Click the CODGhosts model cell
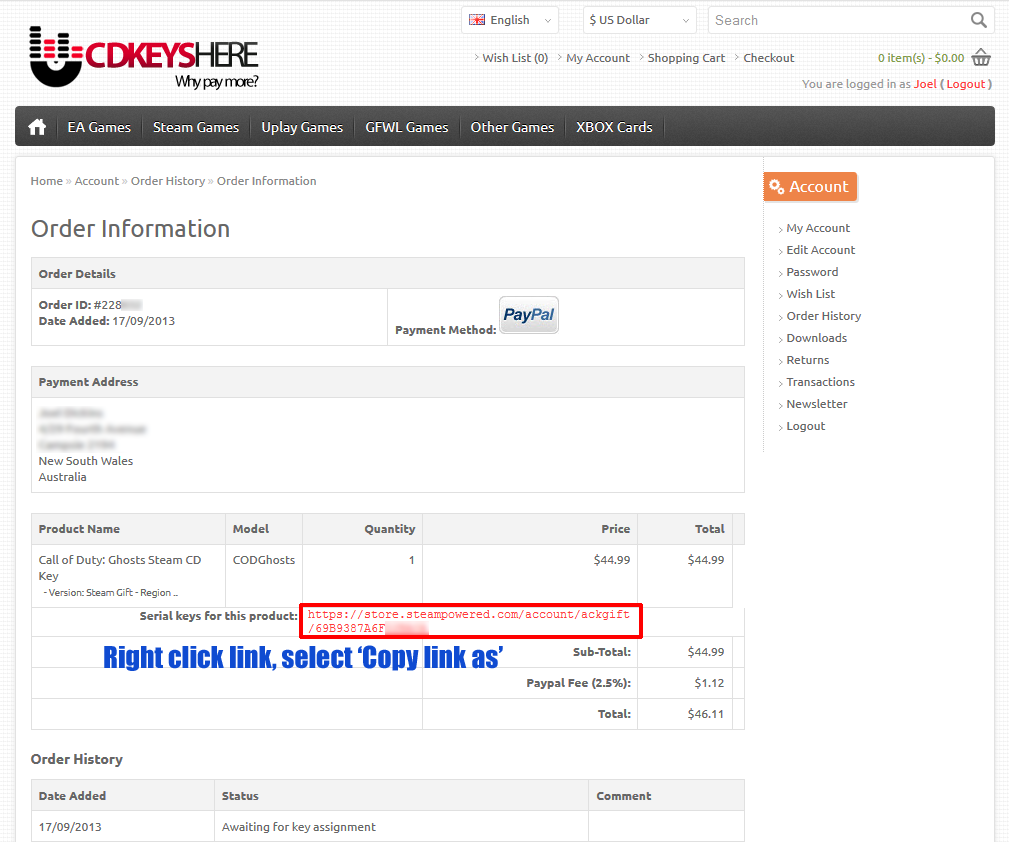The width and height of the screenshot is (1009, 842). click(264, 560)
